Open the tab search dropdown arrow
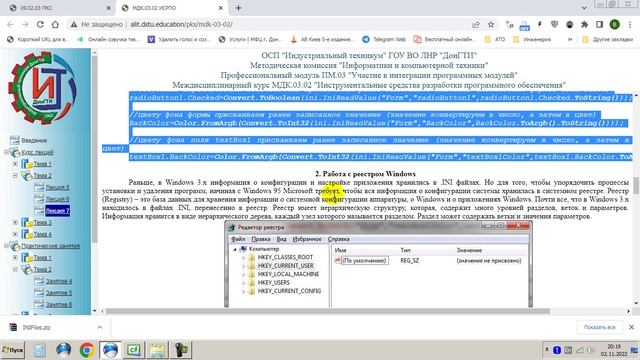The width and height of the screenshot is (640, 360). click(x=584, y=8)
